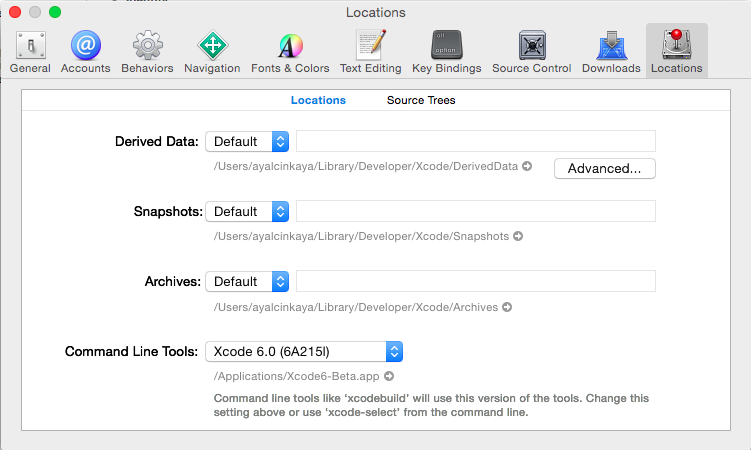The height and width of the screenshot is (450, 751).
Task: Click the Derived Data path field
Action: [x=476, y=141]
